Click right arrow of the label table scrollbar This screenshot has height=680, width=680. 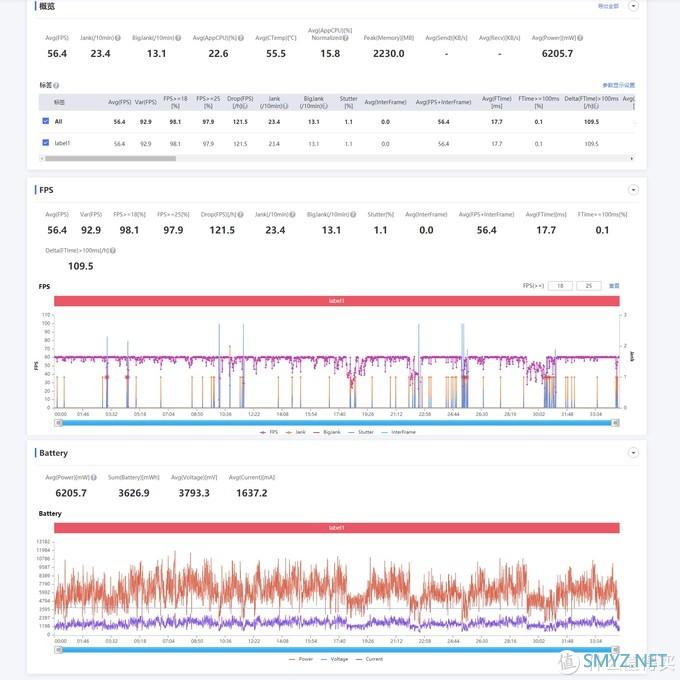(x=631, y=159)
